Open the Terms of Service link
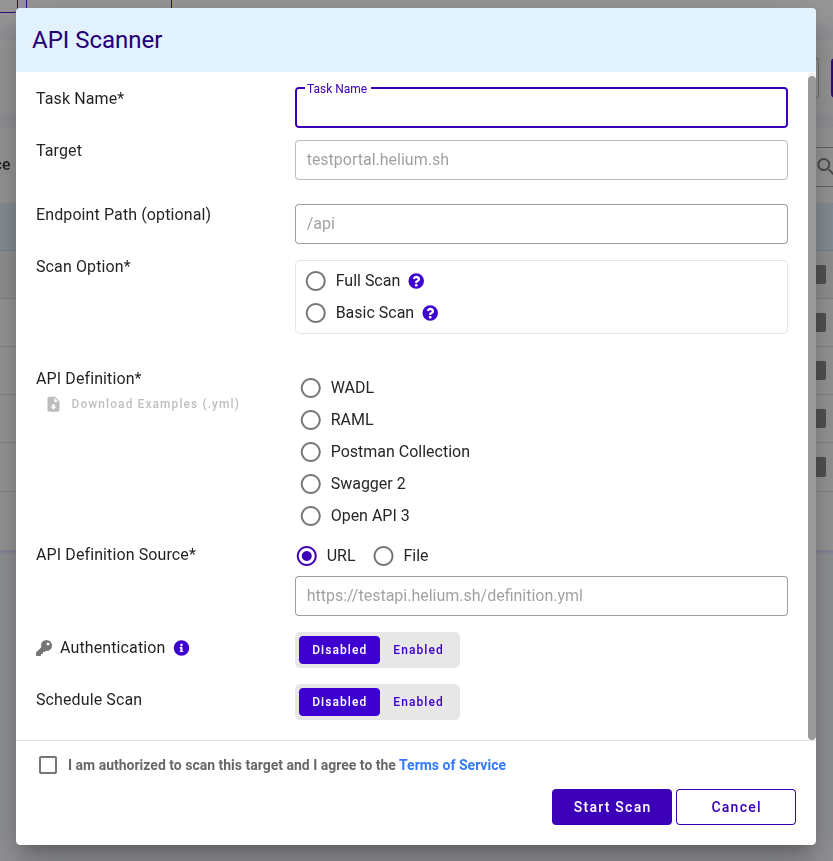This screenshot has width=833, height=861. (452, 764)
